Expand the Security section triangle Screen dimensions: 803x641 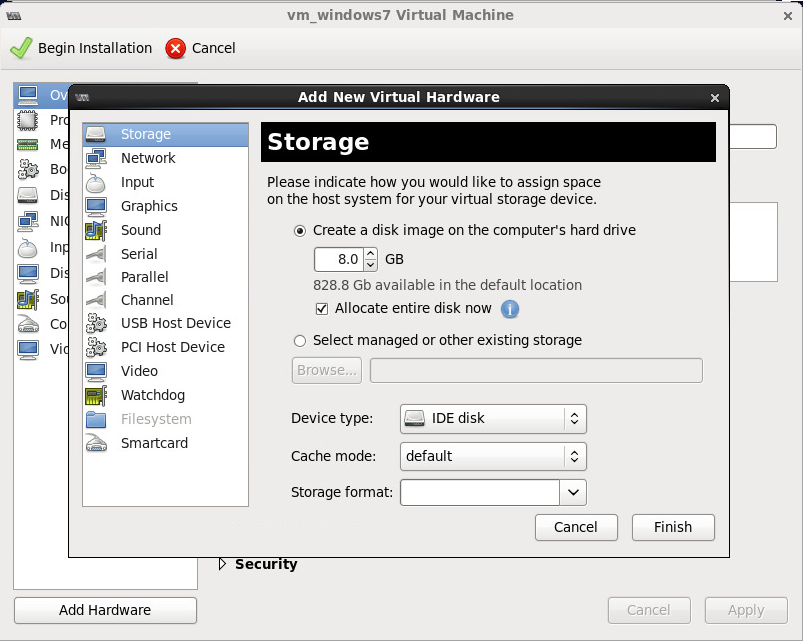tap(223, 564)
